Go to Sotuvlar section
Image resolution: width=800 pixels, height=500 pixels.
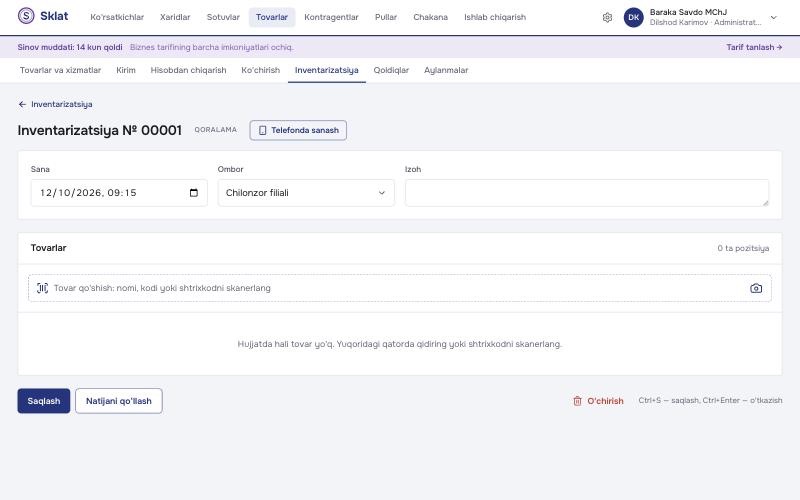pos(223,17)
